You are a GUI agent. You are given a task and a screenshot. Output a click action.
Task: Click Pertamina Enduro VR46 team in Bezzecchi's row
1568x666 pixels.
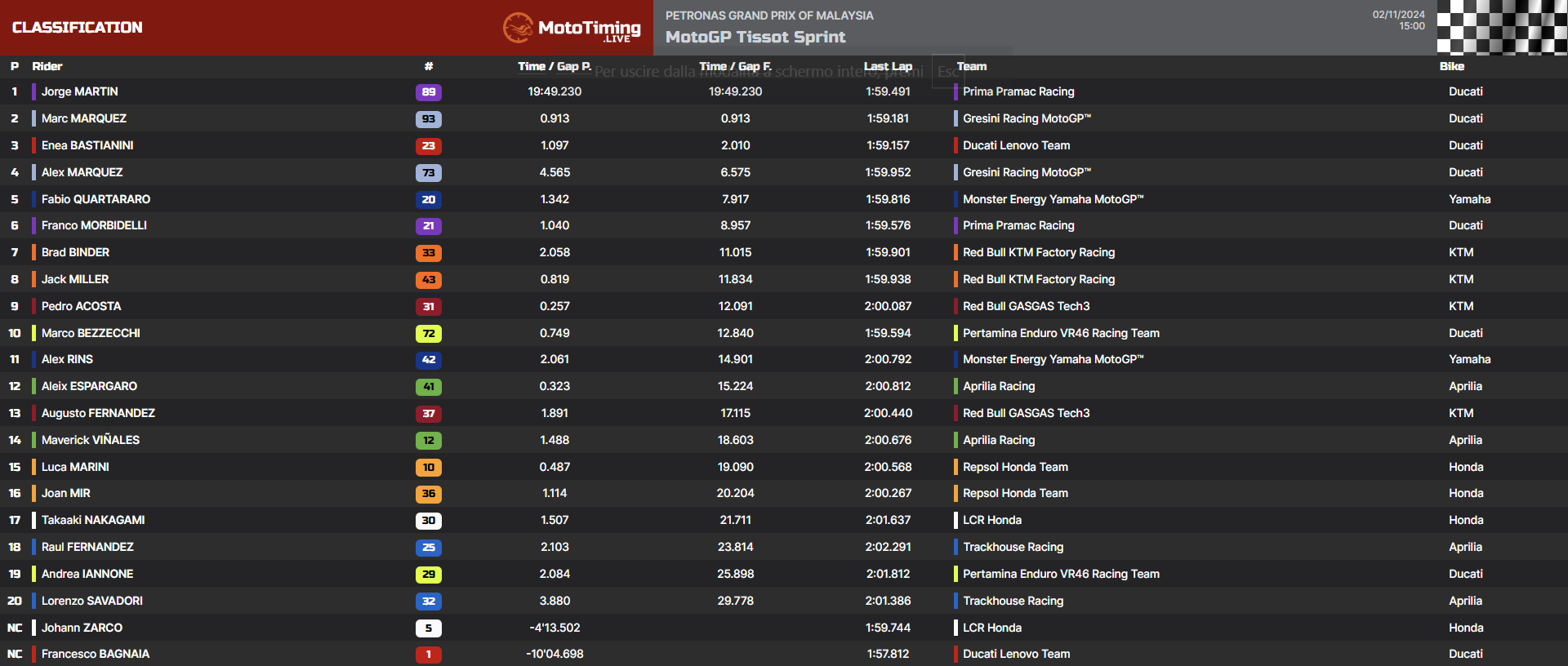coord(1061,333)
